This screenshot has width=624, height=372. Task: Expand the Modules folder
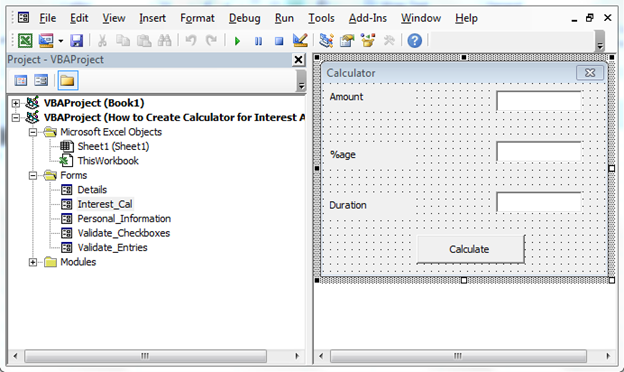[x=33, y=262]
